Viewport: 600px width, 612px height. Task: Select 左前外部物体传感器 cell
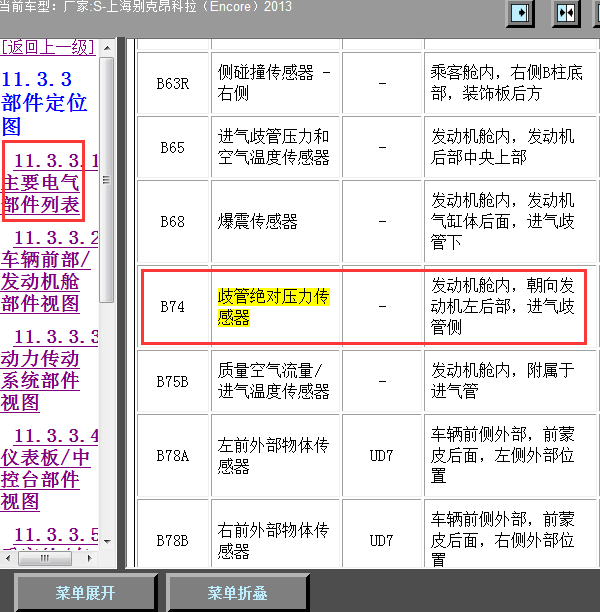coord(276,455)
